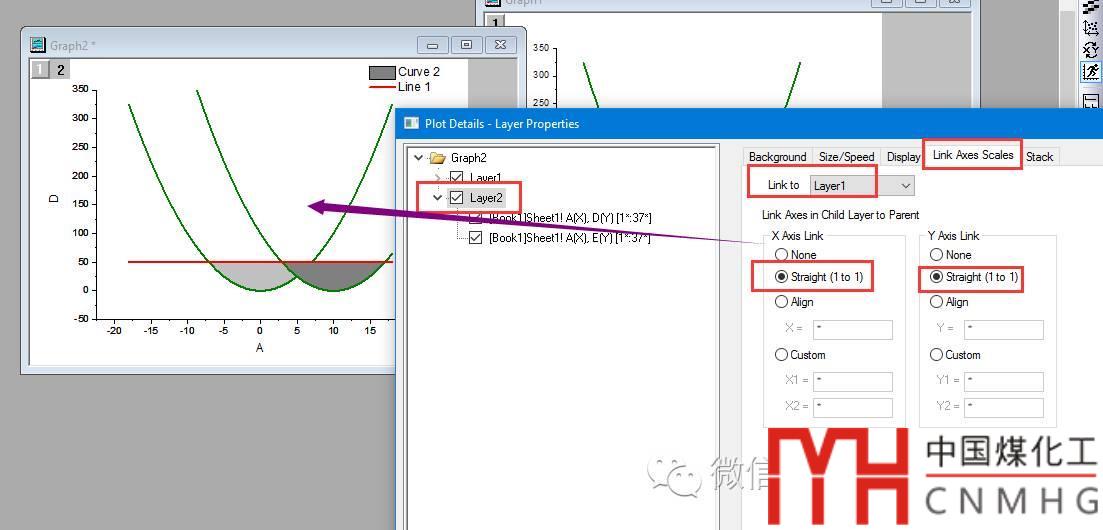Select layer 1 icon in Graph2 window
Image resolution: width=1103 pixels, height=530 pixels.
tap(40, 70)
